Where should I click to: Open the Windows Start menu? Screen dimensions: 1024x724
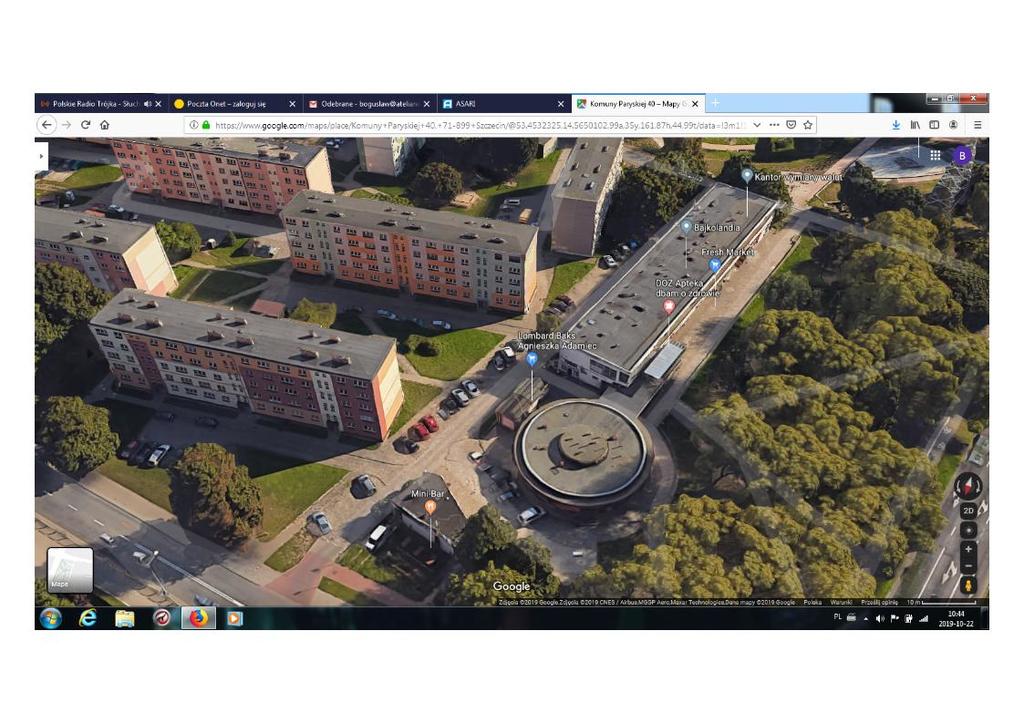(50, 618)
